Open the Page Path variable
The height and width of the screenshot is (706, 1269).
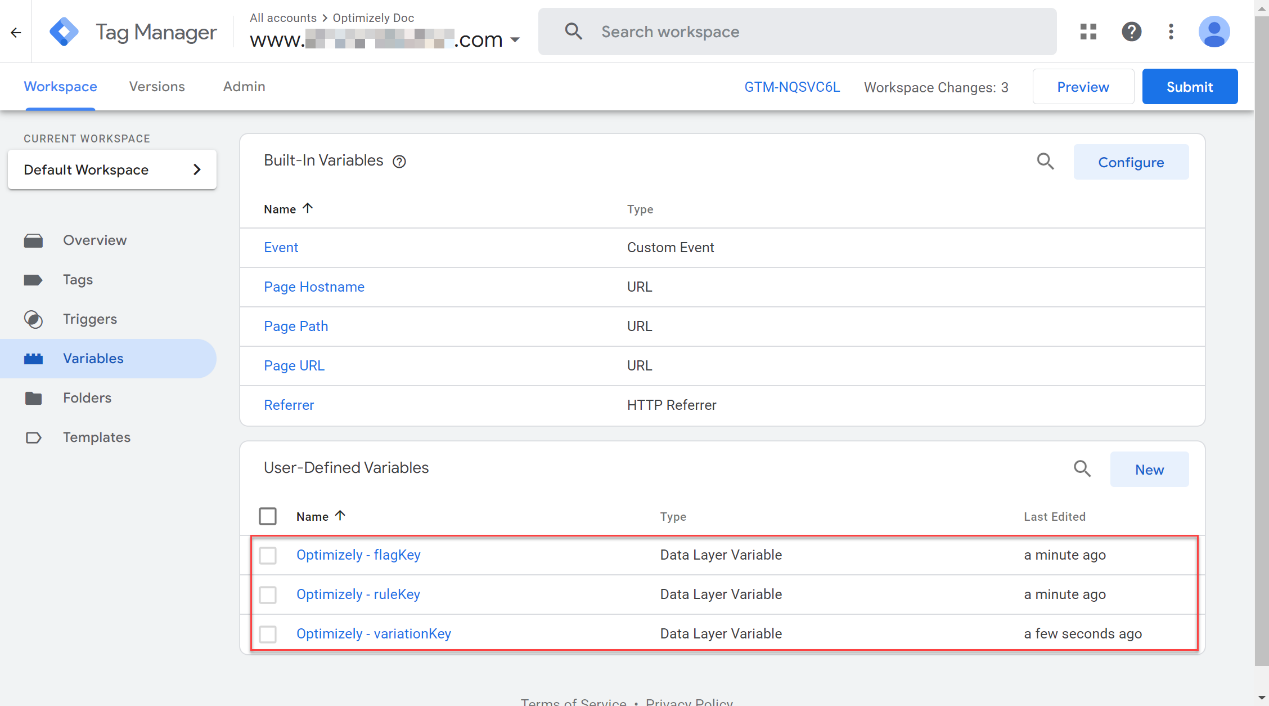coord(296,326)
